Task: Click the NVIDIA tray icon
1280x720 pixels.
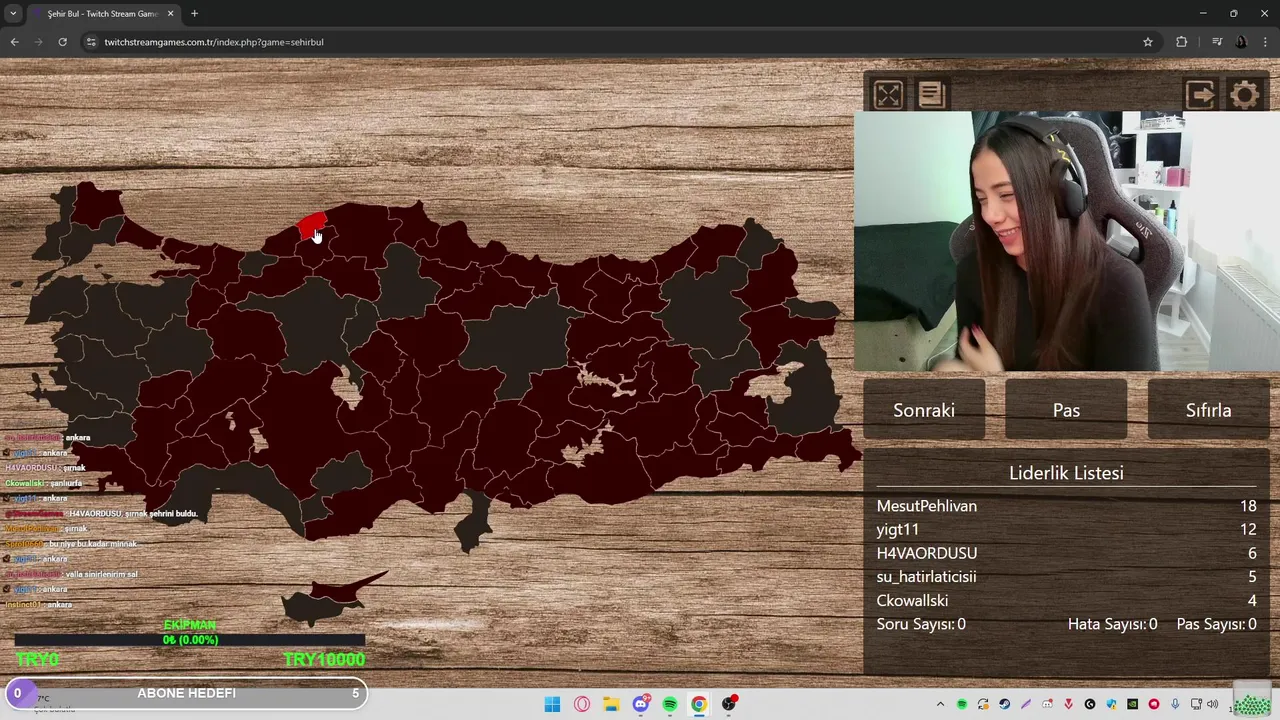Action: [x=1132, y=704]
